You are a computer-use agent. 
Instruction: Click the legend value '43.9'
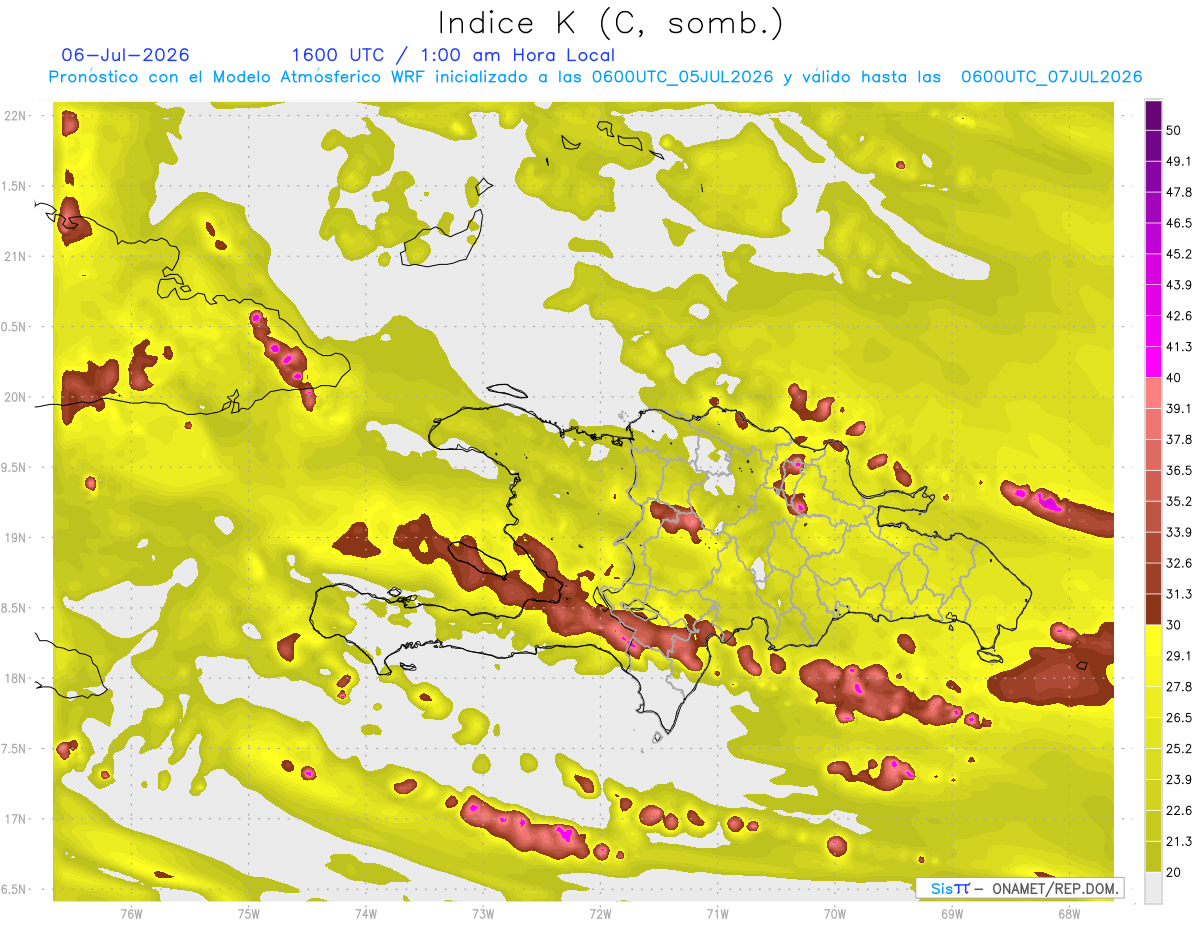click(1178, 285)
